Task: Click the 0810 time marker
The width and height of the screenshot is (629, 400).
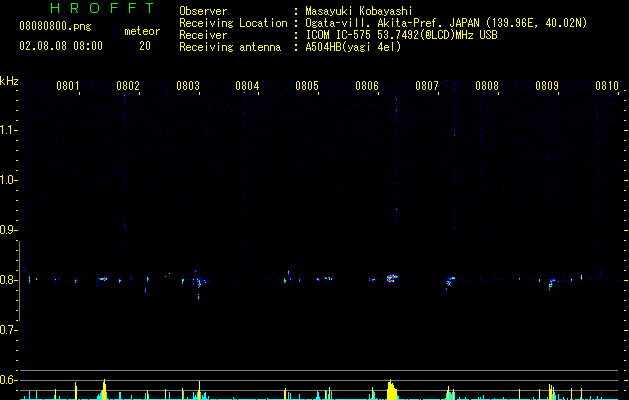Action: pos(607,86)
